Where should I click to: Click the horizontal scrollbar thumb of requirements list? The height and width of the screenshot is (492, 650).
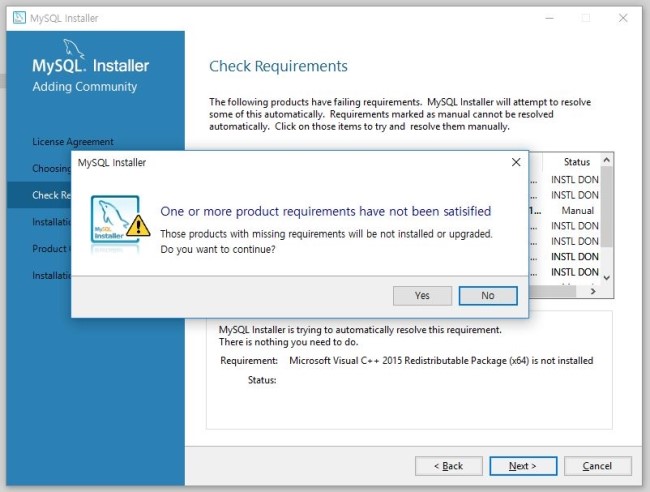click(553, 291)
